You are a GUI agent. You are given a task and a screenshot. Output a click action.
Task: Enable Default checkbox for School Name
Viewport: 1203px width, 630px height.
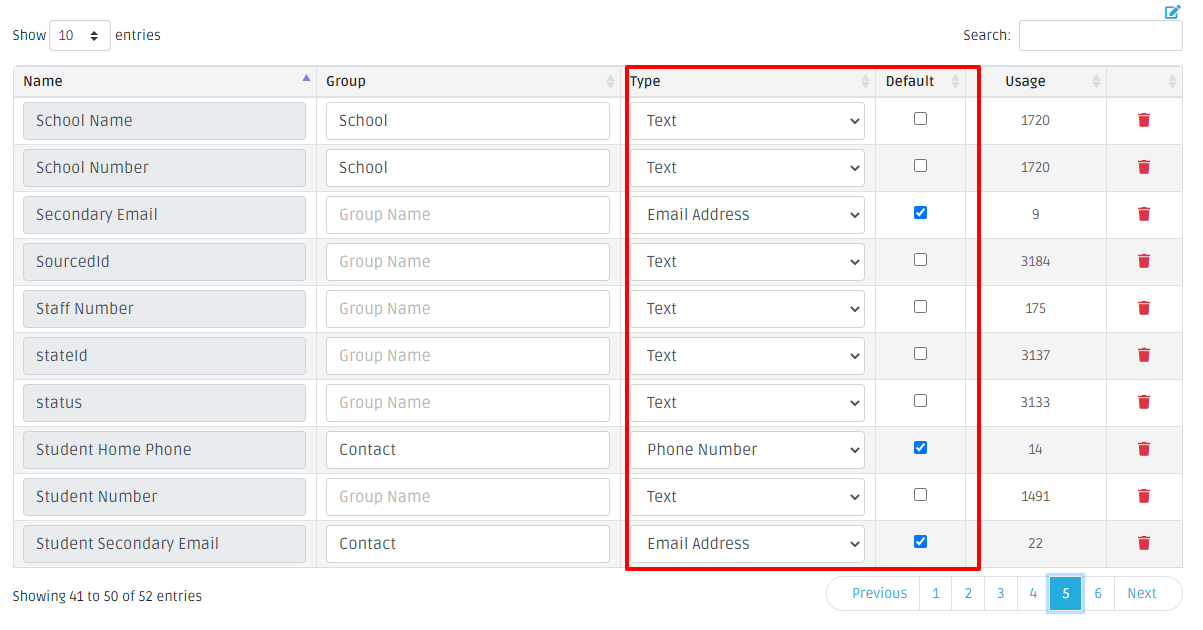click(x=920, y=118)
